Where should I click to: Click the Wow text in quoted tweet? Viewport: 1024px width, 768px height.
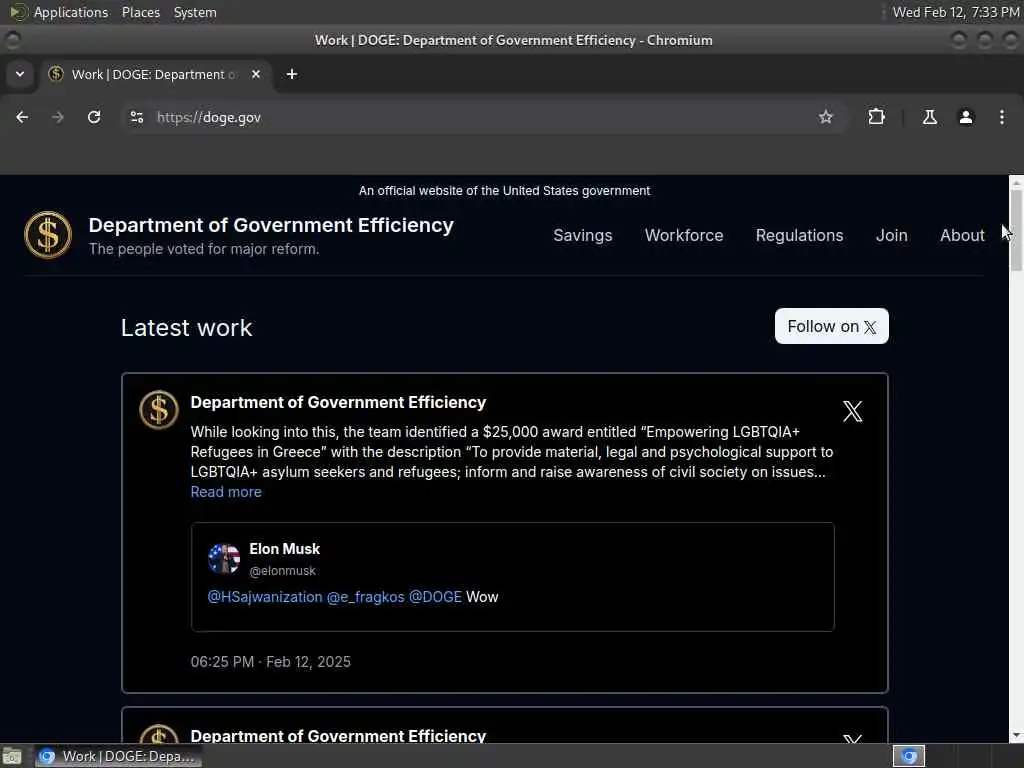point(482,597)
